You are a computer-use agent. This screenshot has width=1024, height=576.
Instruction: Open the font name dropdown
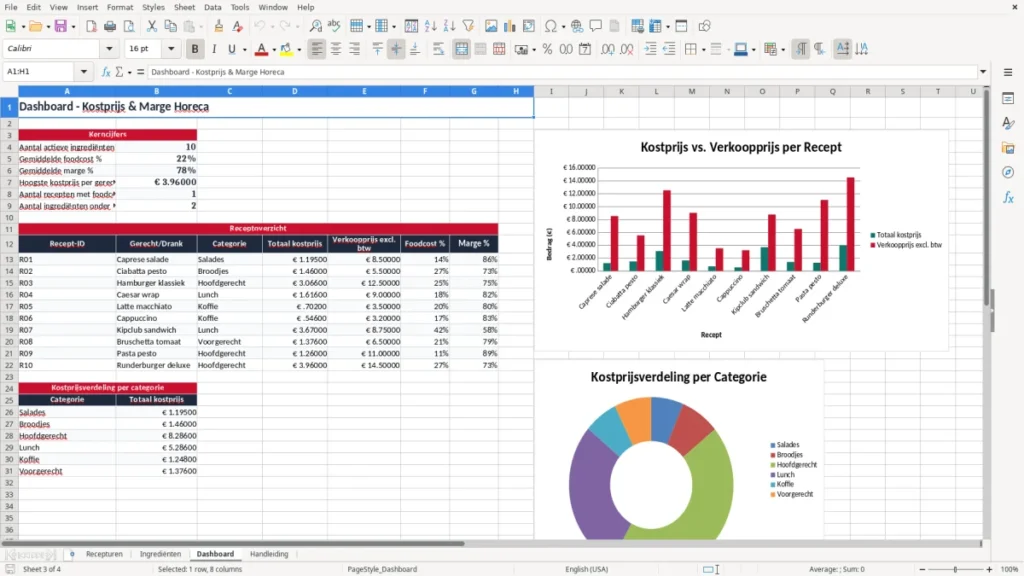[x=109, y=48]
